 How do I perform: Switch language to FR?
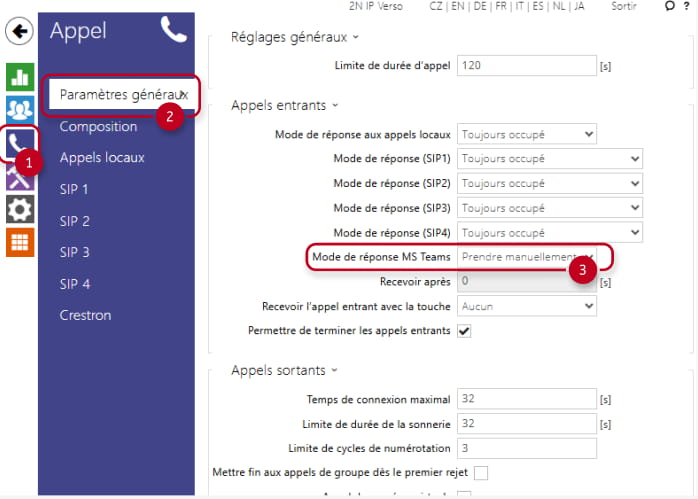(501, 6)
